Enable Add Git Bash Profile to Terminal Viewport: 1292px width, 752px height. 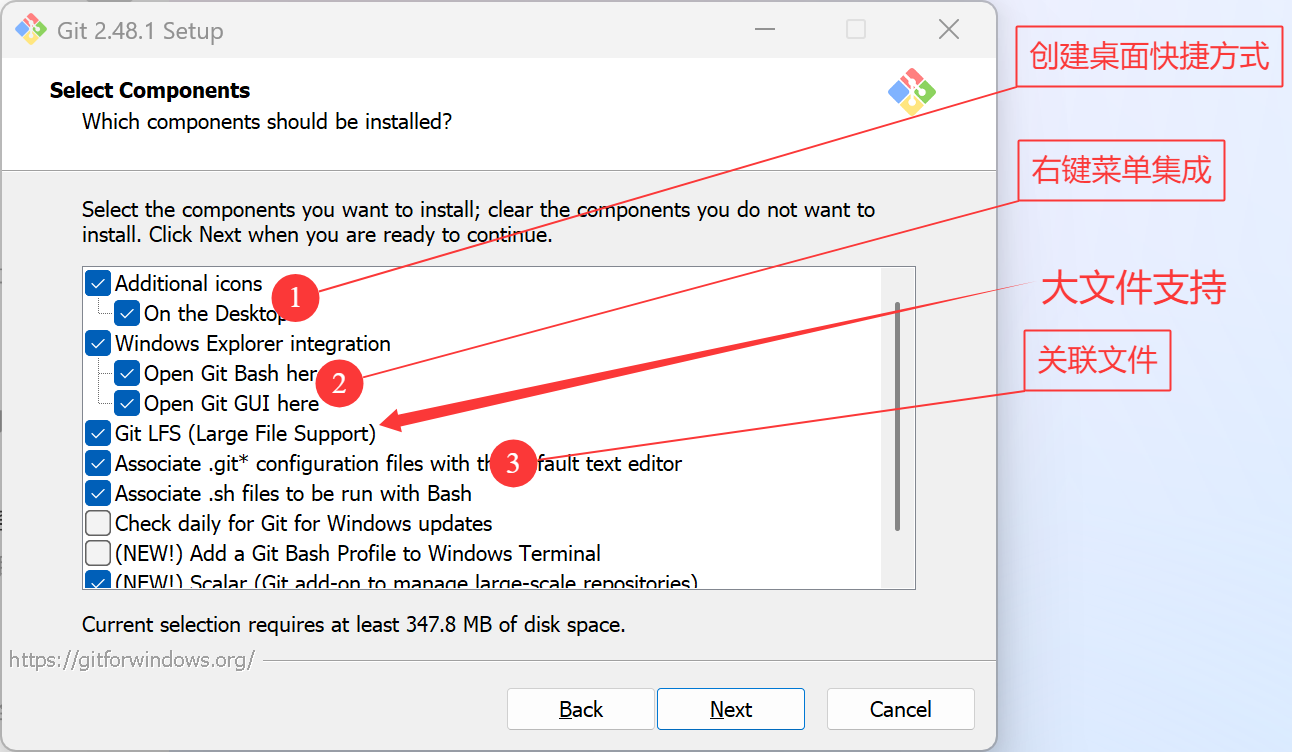pos(98,554)
